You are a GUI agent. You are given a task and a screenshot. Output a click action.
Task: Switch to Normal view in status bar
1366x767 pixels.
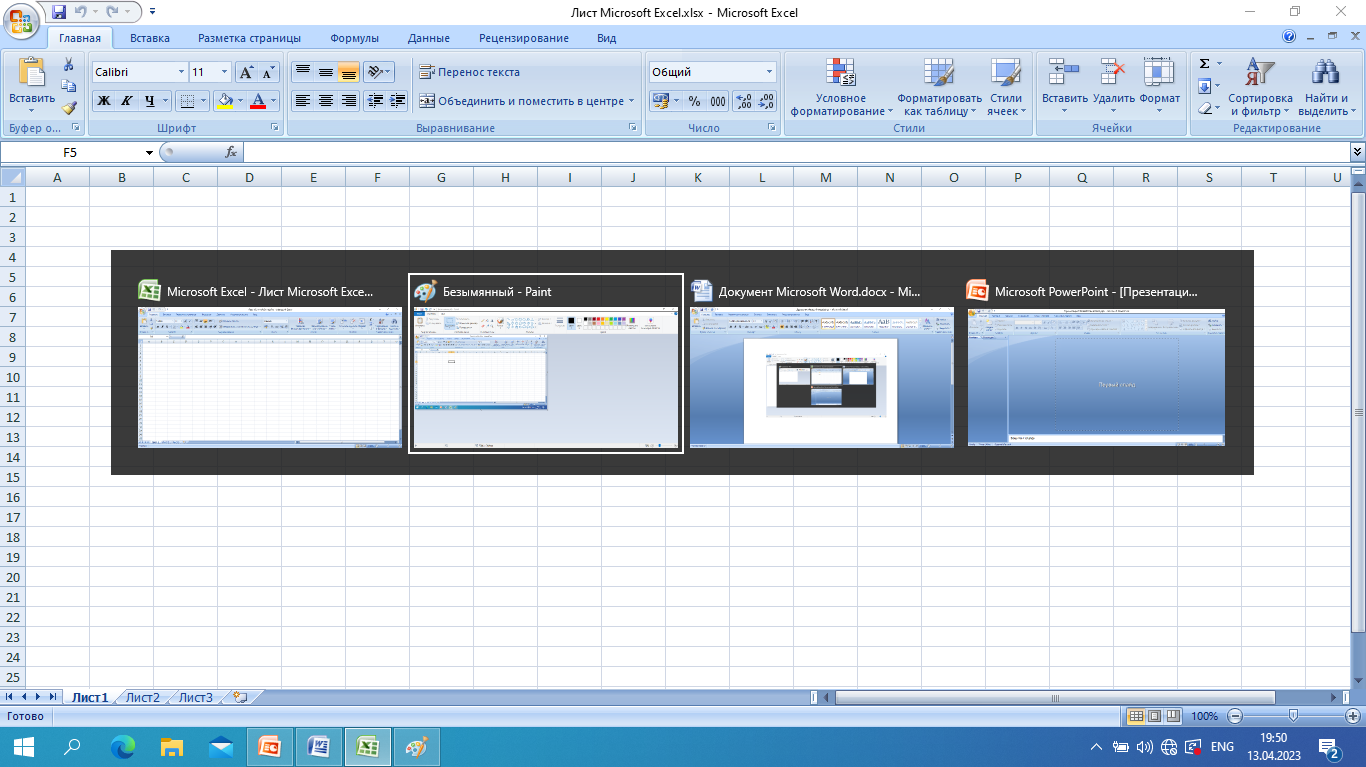(x=1136, y=716)
